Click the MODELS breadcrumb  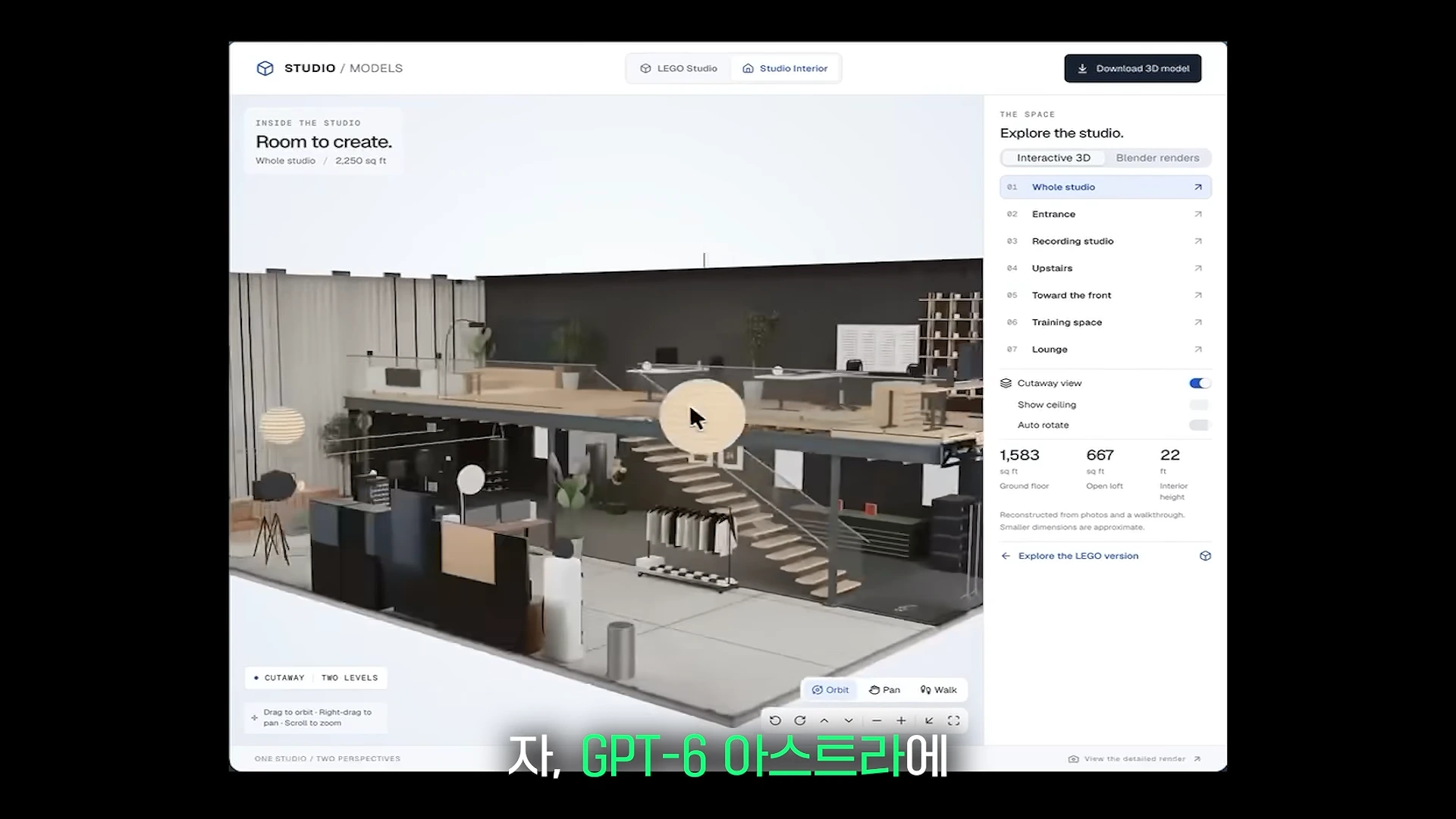(376, 68)
